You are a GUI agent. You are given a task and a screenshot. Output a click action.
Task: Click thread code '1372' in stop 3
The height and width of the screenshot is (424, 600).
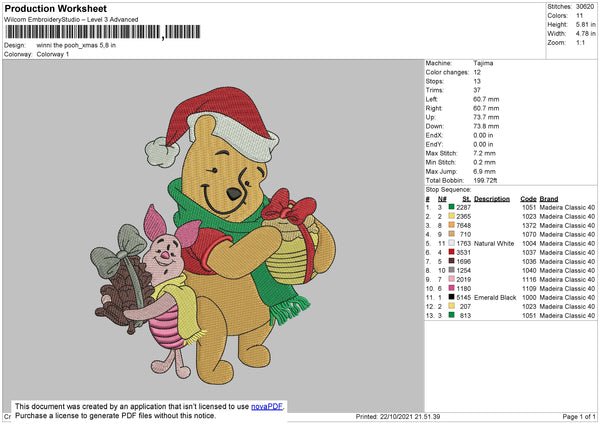[529, 225]
